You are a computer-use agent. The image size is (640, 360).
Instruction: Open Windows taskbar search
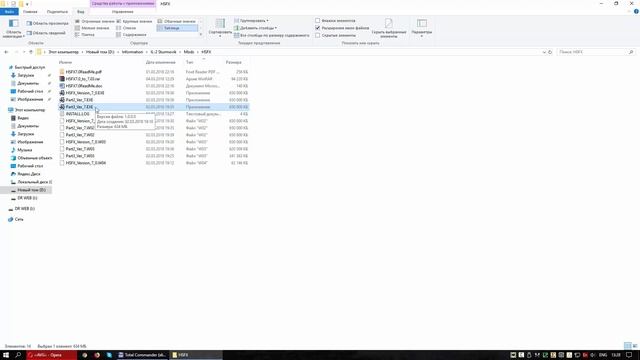tap(18, 355)
